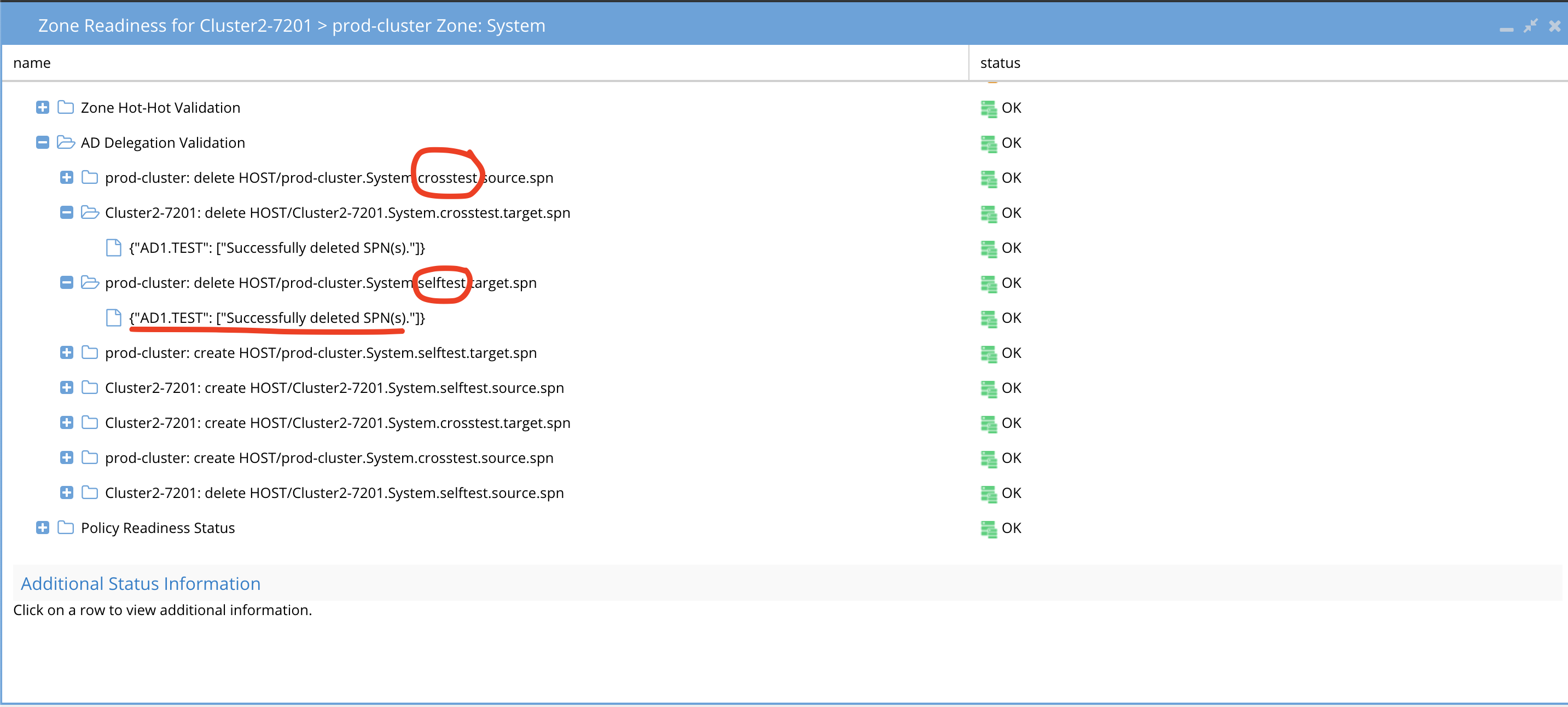1568x707 pixels.
Task: Click the open folder icon on the Cluster2-7201 crosstest.target row
Action: point(90,212)
